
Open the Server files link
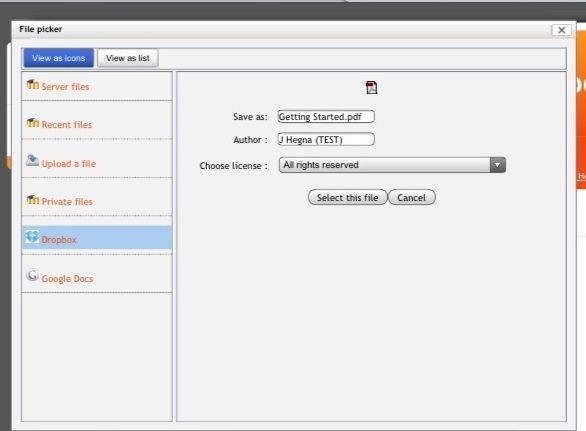pos(65,87)
